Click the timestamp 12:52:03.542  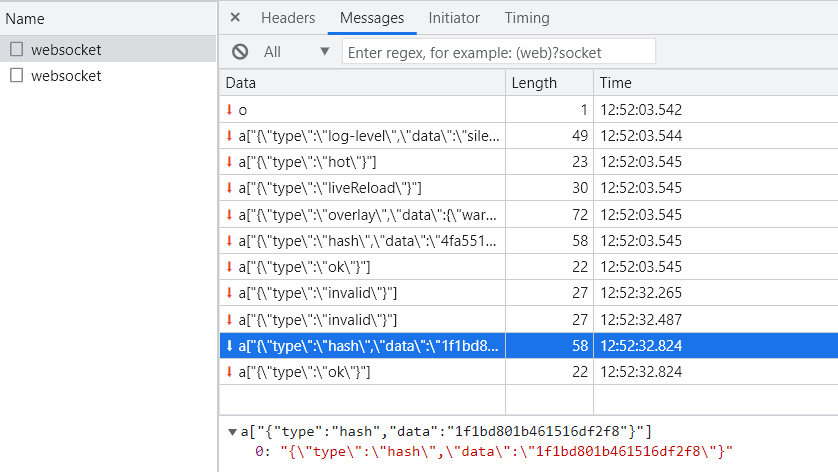(641, 110)
